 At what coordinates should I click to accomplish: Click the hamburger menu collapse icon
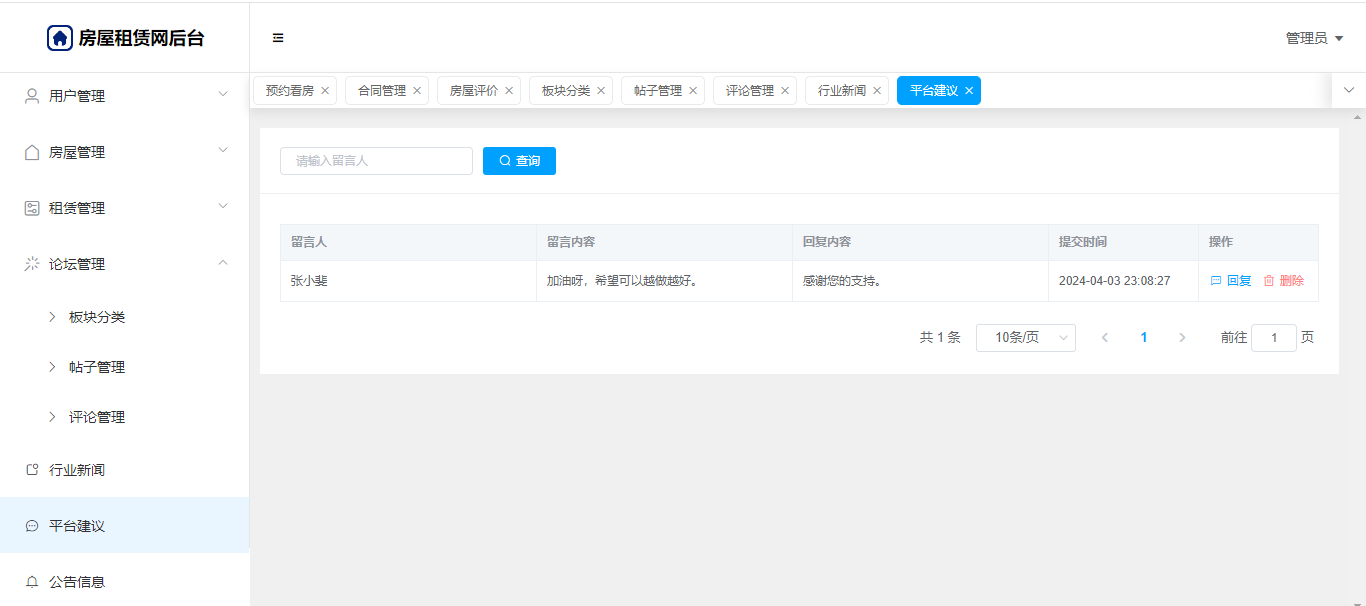pos(278,38)
